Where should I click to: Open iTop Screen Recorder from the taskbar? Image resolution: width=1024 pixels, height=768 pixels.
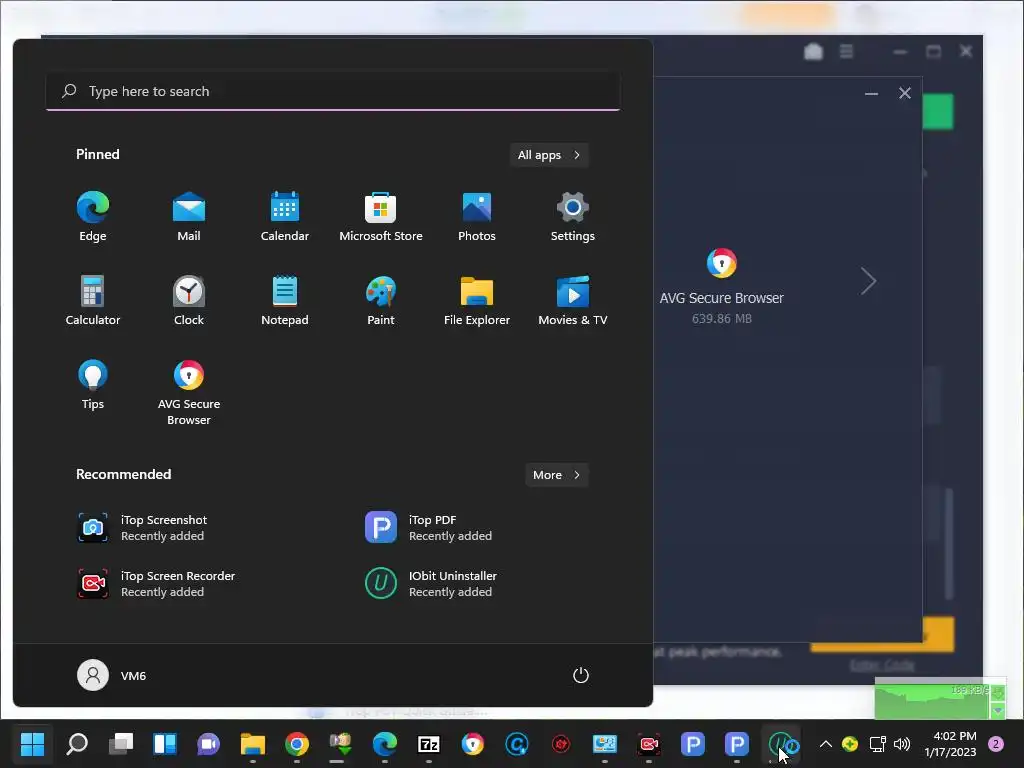[x=648, y=743]
